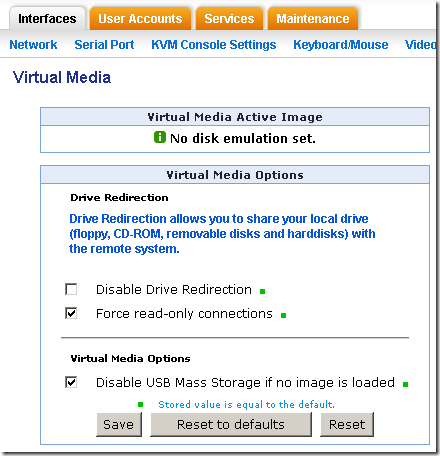Toggle Disable USB Mass Storage checkbox

point(71,382)
